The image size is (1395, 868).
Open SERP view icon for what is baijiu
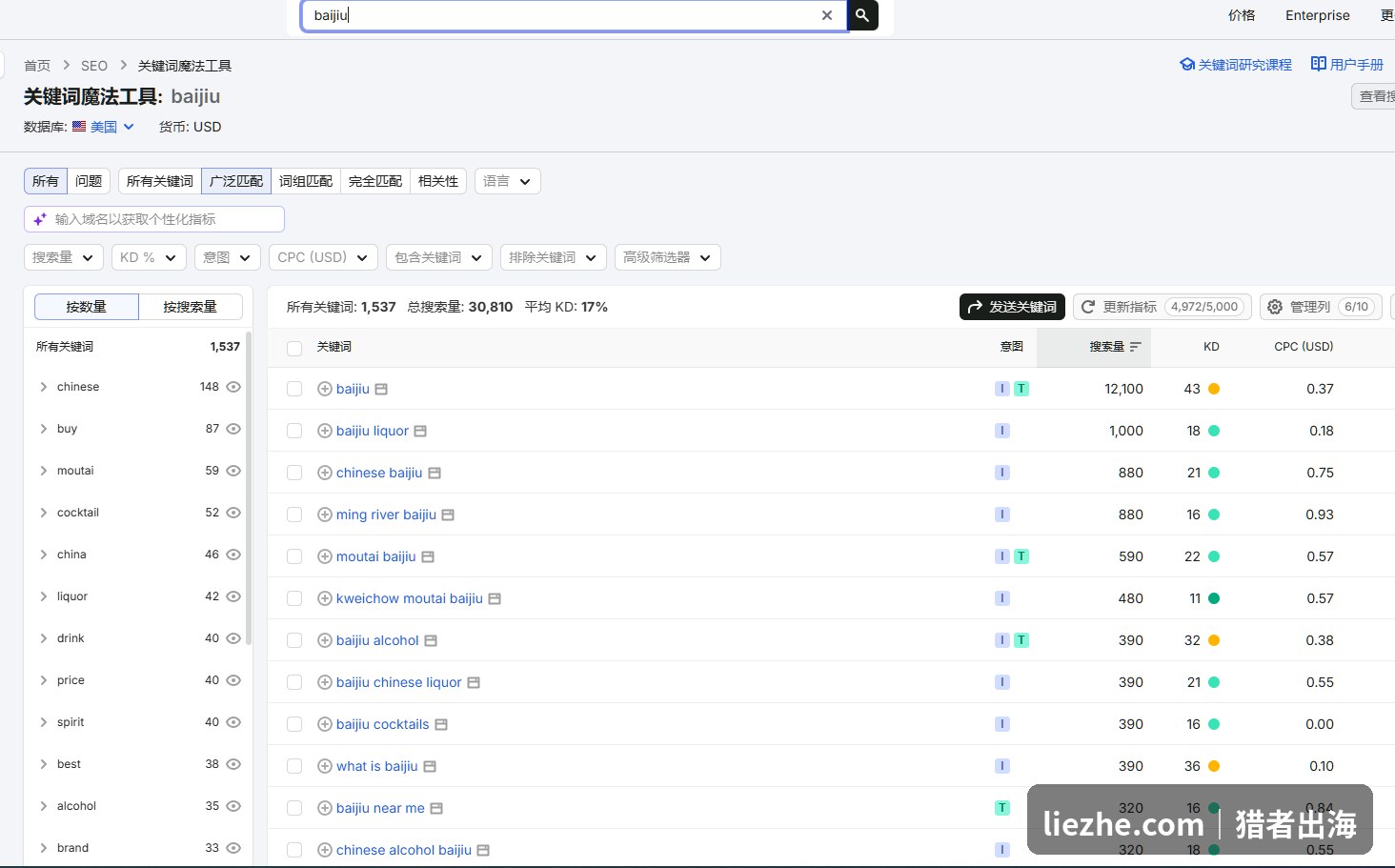pyautogui.click(x=430, y=766)
